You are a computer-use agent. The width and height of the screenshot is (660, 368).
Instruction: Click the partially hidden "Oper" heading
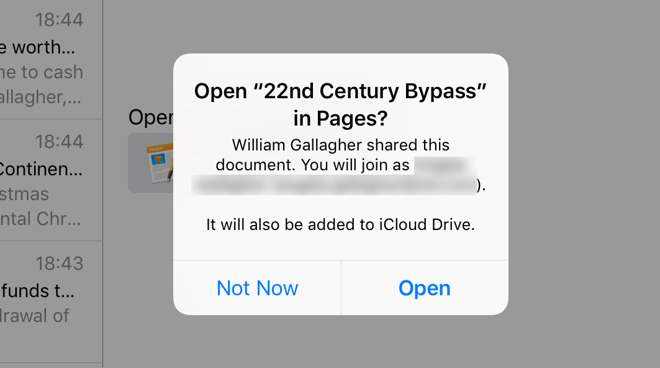click(151, 117)
